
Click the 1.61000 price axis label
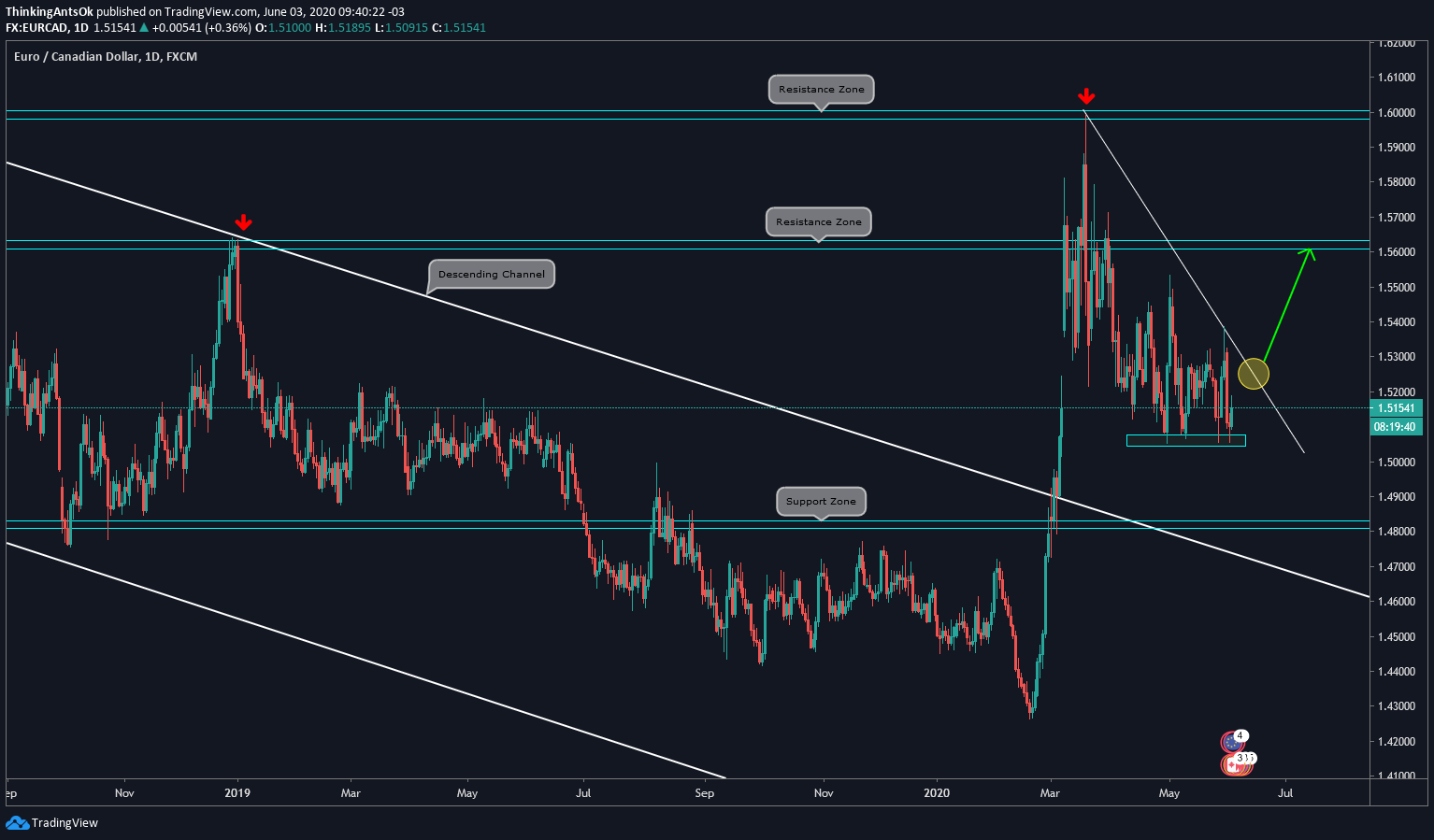[x=1396, y=78]
